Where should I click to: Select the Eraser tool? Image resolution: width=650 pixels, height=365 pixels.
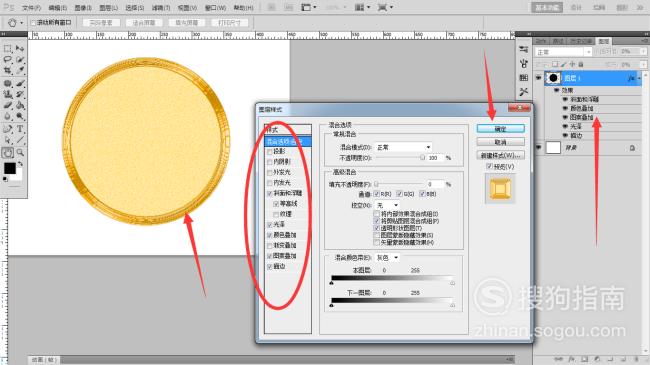[x=7, y=105]
